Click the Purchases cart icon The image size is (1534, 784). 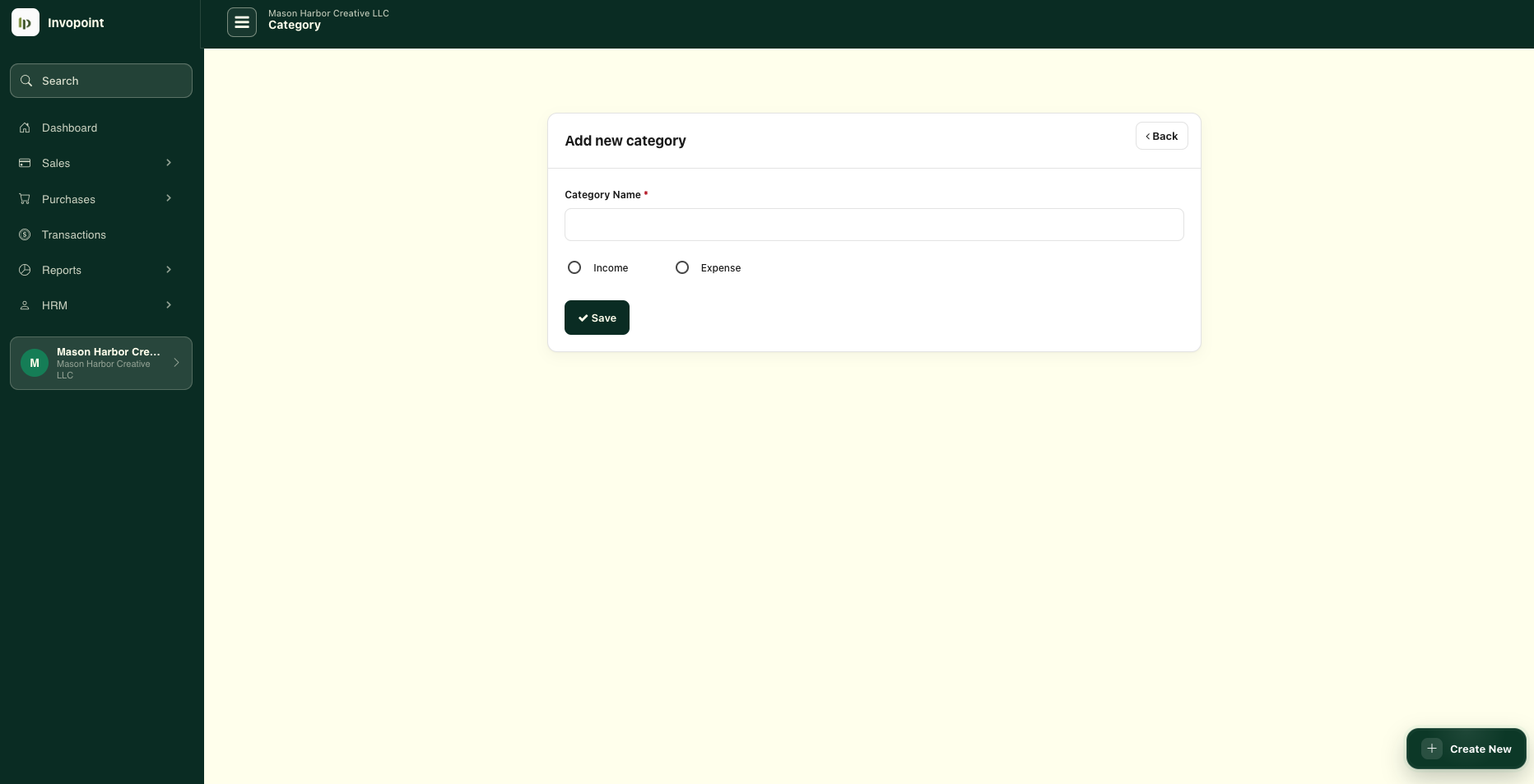[x=25, y=199]
